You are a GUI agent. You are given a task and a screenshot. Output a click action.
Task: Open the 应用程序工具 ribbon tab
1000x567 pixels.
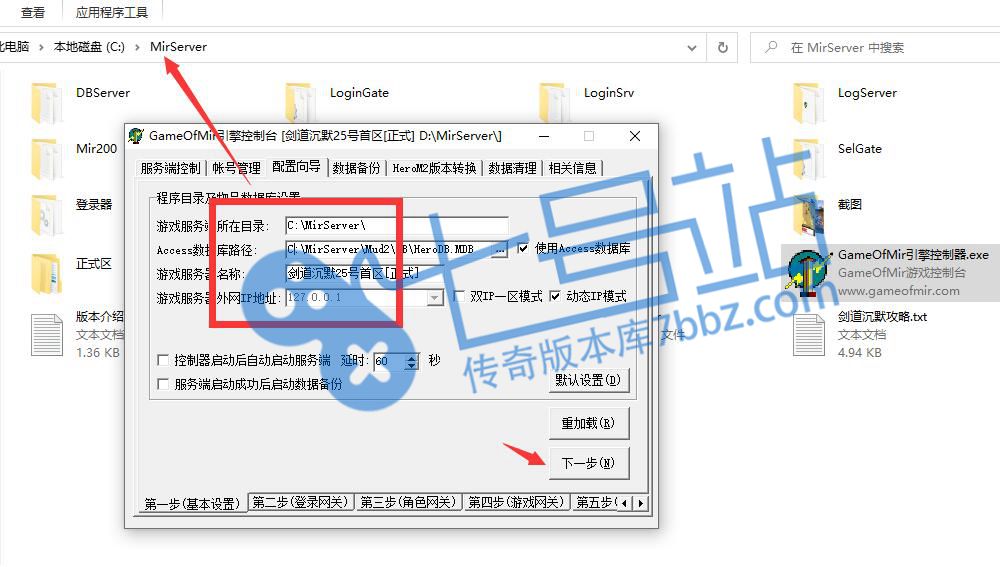(x=111, y=12)
